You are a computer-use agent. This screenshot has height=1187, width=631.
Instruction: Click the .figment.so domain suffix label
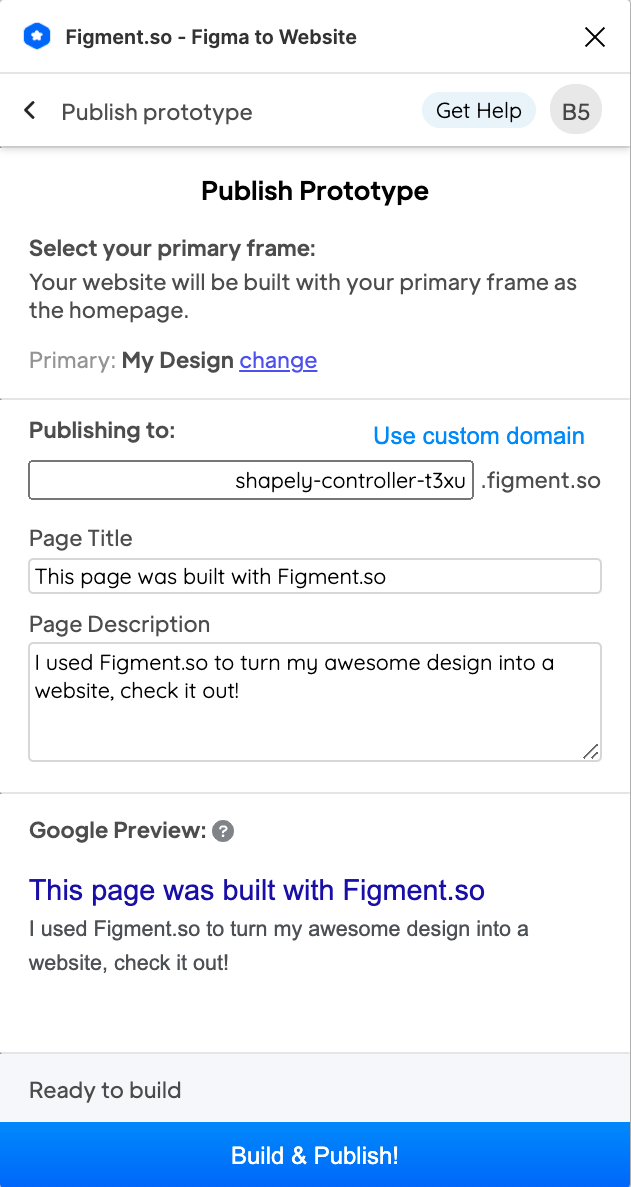[x=541, y=480]
